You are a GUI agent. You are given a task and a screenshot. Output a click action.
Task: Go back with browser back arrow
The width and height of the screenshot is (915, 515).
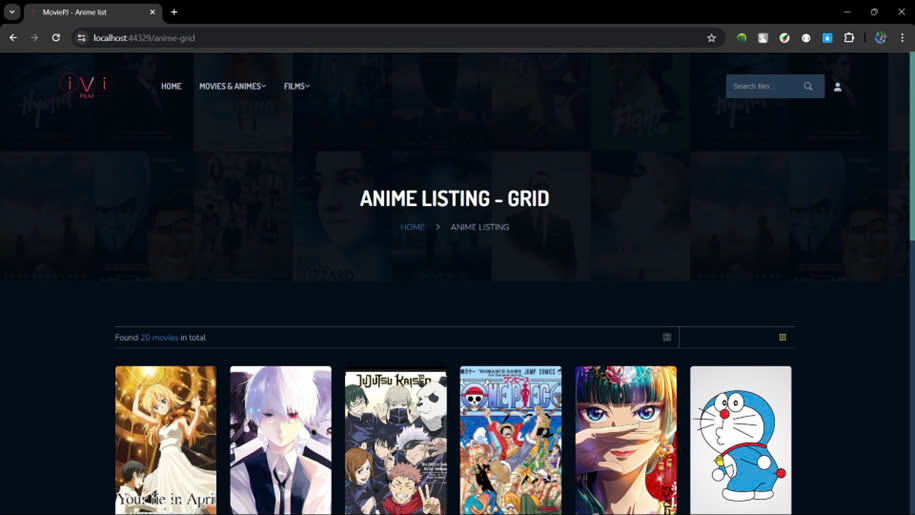click(13, 38)
